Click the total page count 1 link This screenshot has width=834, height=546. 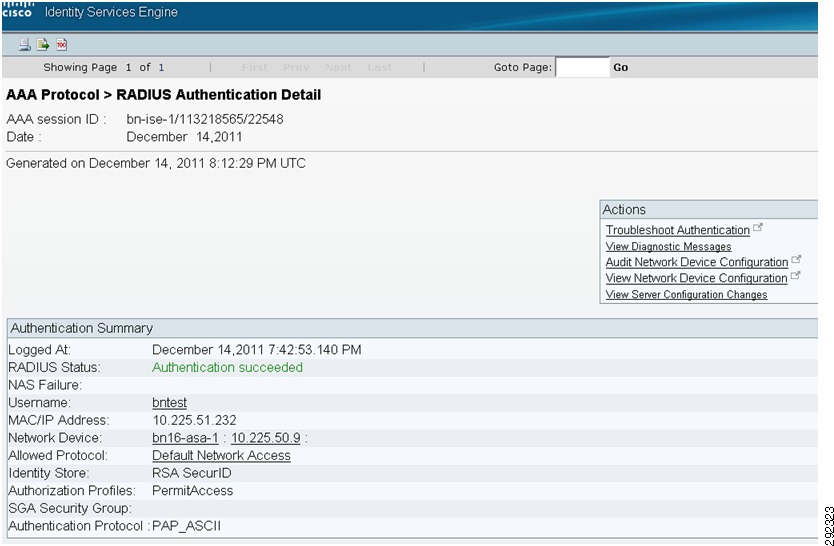click(x=161, y=68)
